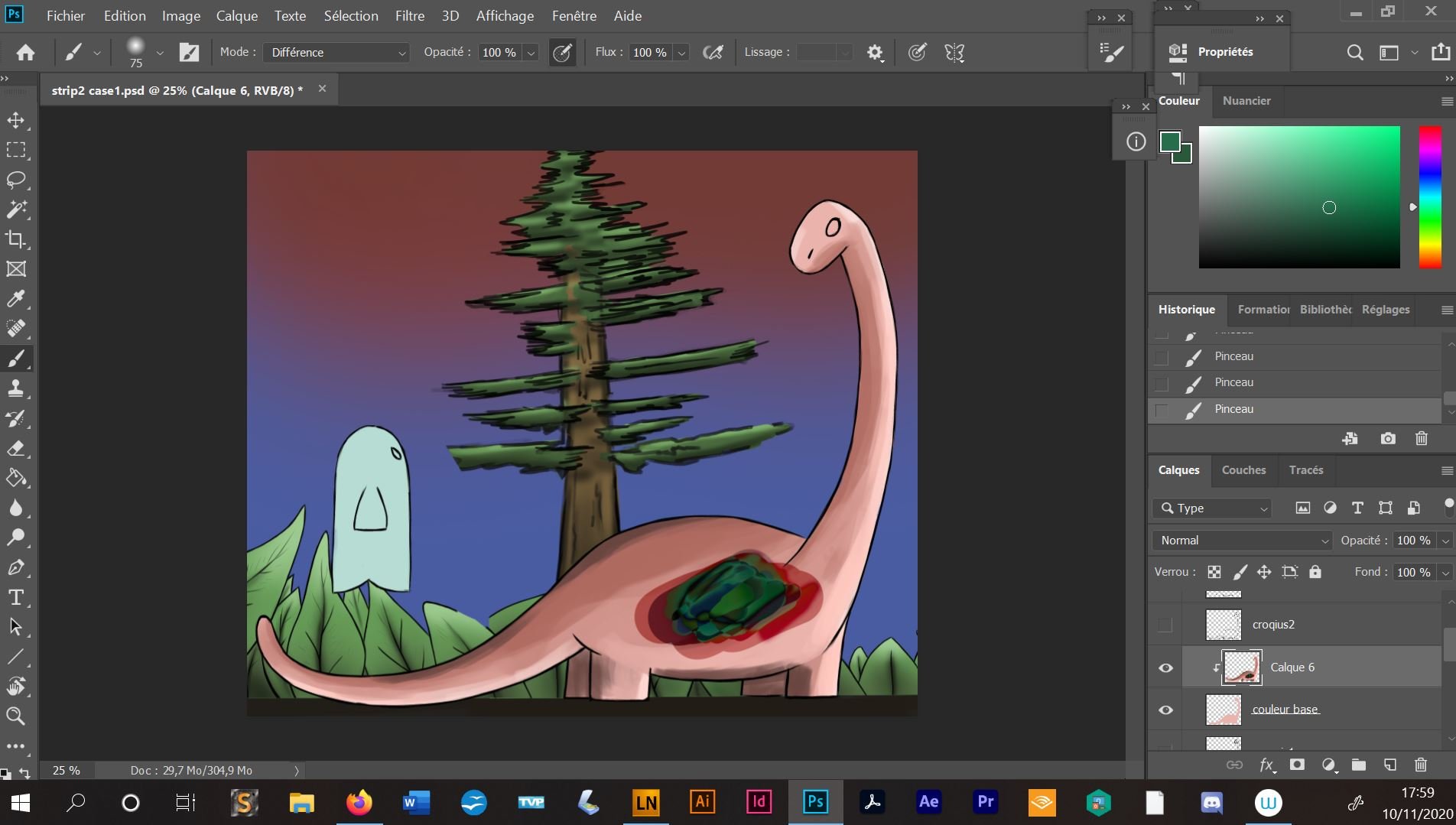Switch to the Couches tab
Screen dimensions: 1456x825
coord(1243,470)
